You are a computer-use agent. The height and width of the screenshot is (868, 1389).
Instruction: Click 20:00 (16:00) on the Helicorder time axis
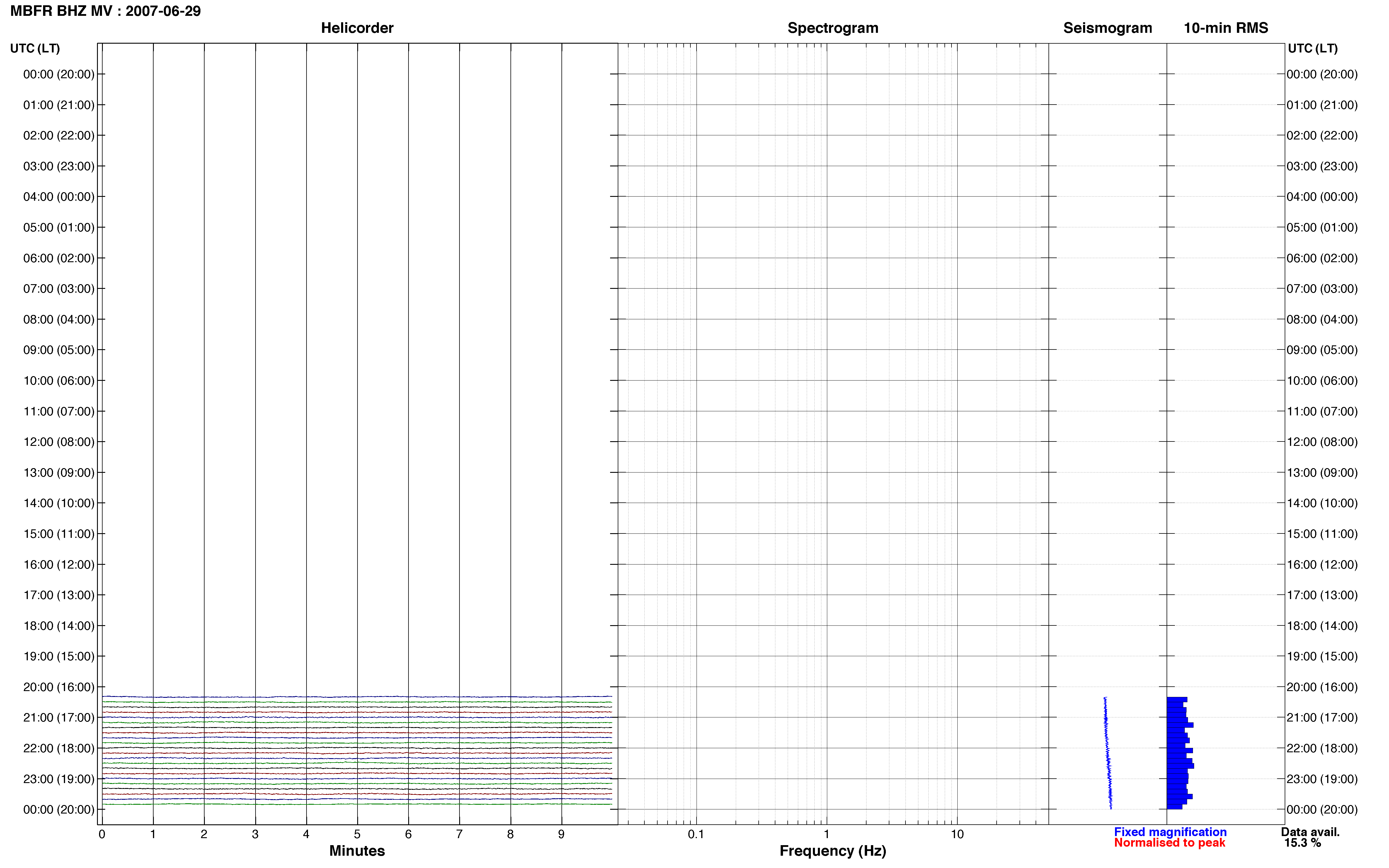click(x=59, y=687)
